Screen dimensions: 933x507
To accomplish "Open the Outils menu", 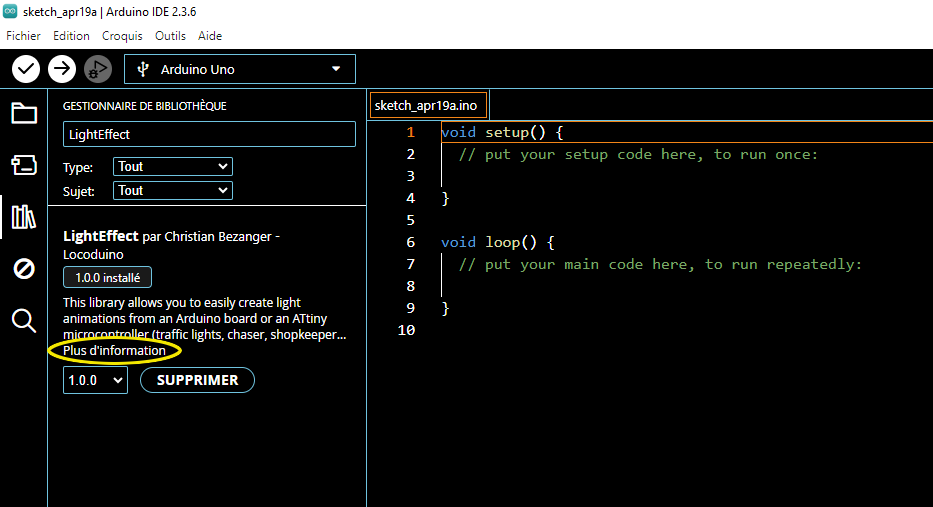I will 170,35.
